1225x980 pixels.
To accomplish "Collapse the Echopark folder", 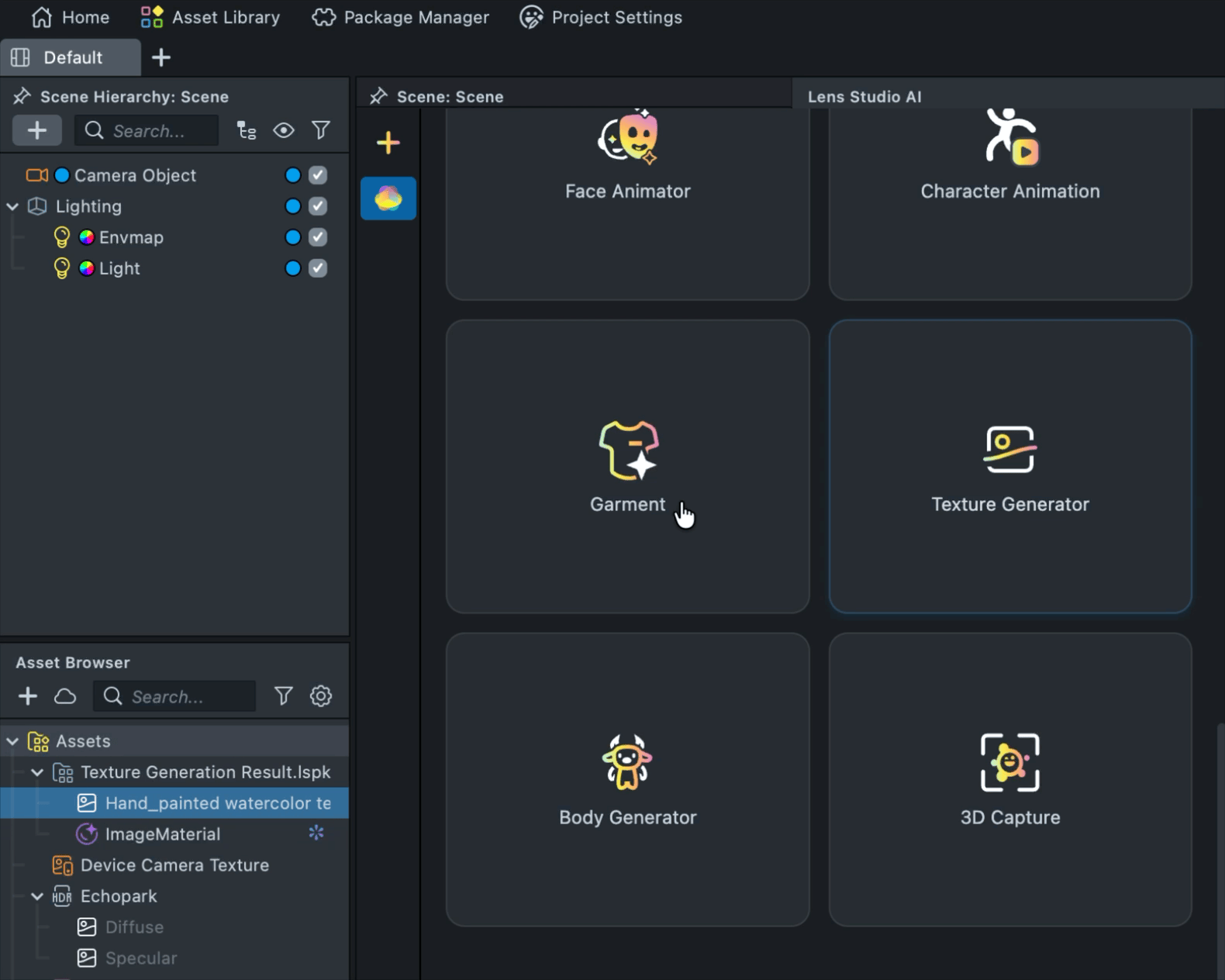I will (37, 896).
